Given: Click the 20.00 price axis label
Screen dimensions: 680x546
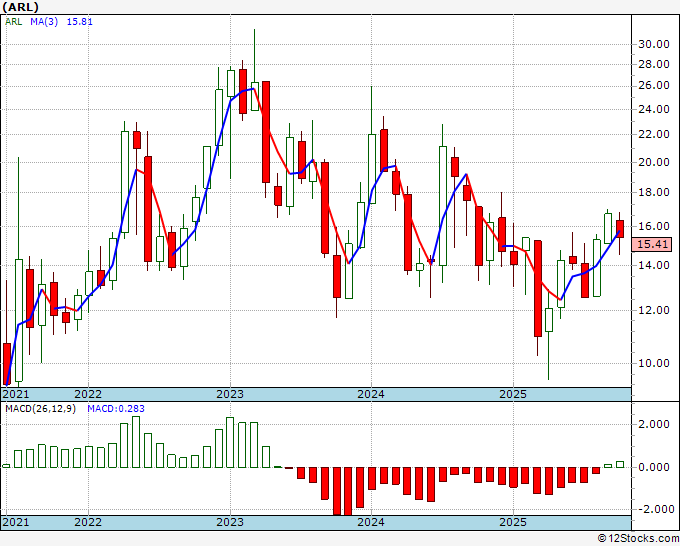Looking at the screenshot, I should pyautogui.click(x=654, y=162).
